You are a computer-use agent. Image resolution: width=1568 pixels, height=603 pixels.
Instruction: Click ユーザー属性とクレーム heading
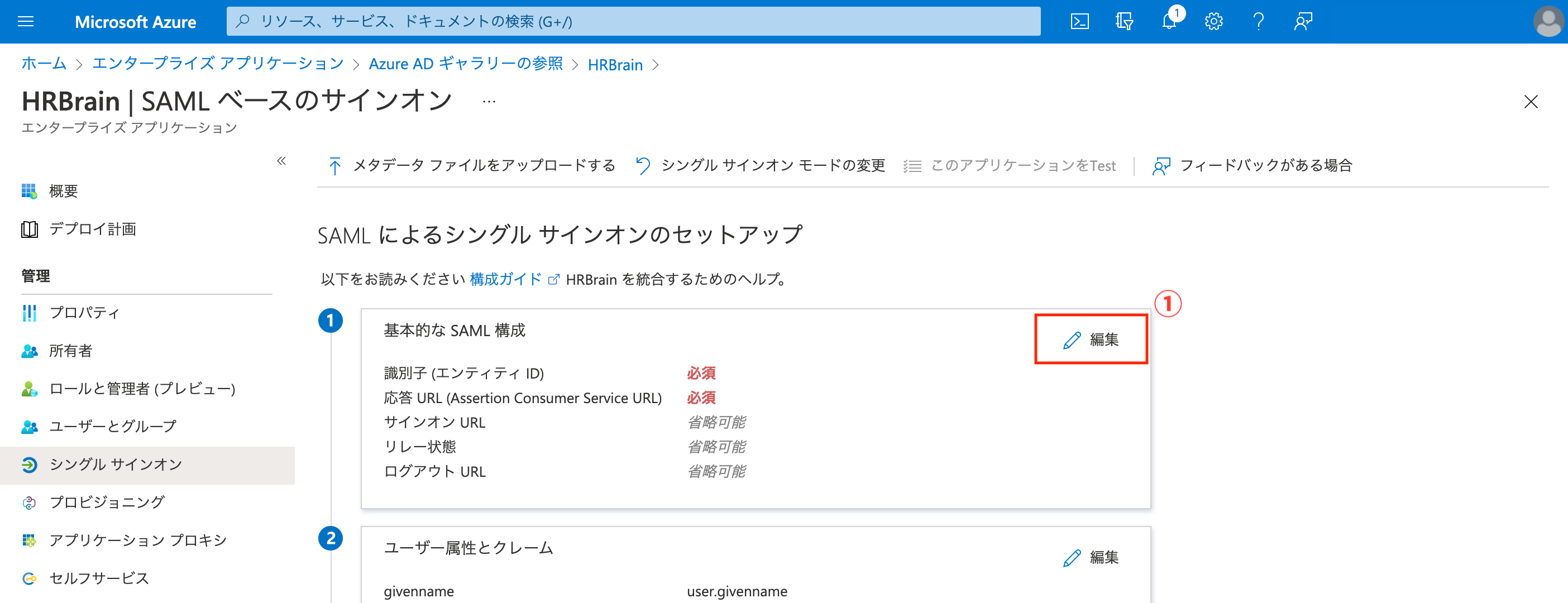pyautogui.click(x=468, y=548)
